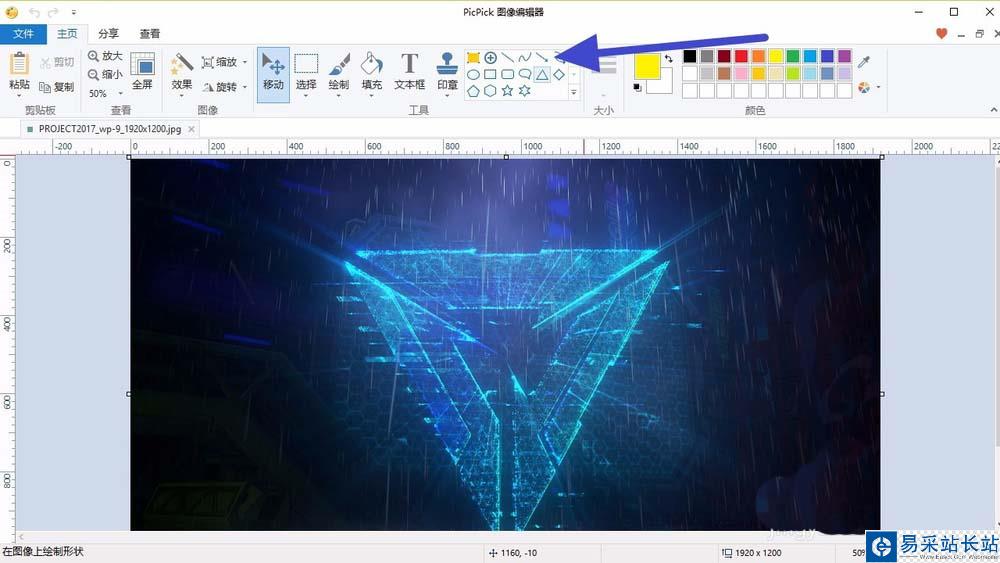
Task: Click the 复制 copy button
Action: click(57, 87)
